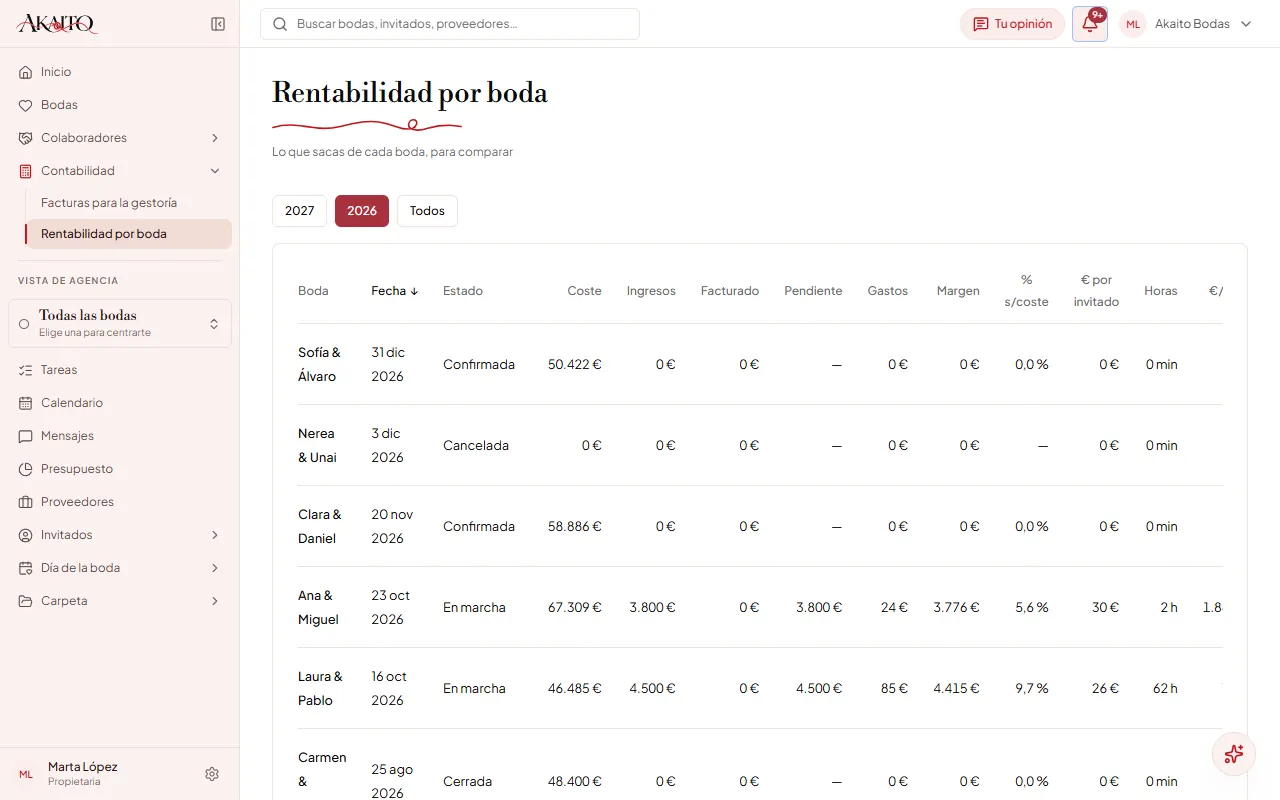
Task: Click the 67.309 € cost value
Action: 575,608
